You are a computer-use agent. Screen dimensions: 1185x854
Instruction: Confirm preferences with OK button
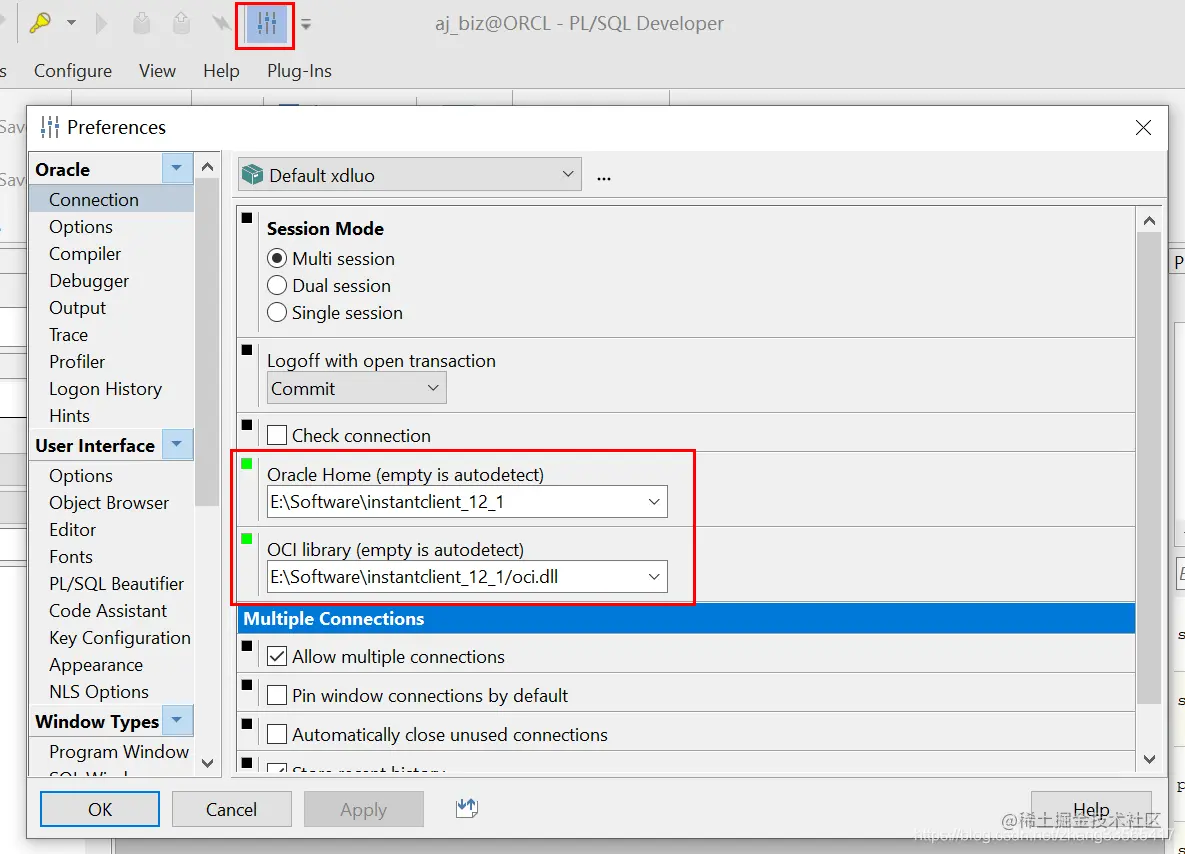(x=100, y=809)
